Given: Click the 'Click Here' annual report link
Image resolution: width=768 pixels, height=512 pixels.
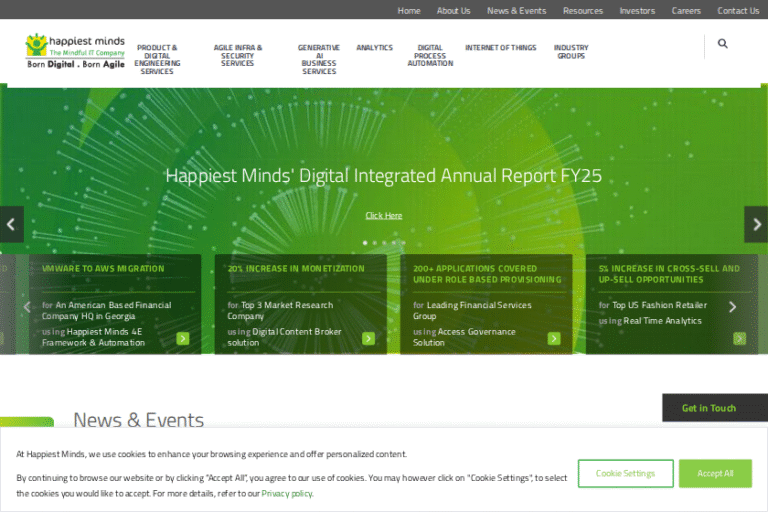Looking at the screenshot, I should (x=384, y=215).
